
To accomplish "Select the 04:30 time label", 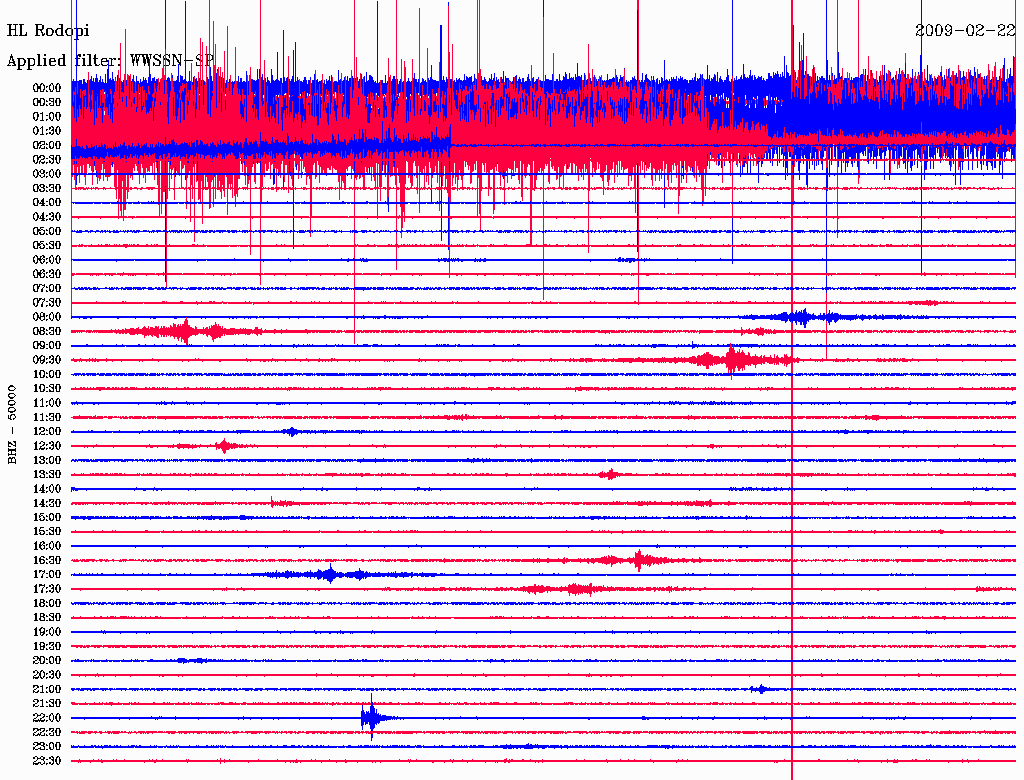I will (x=47, y=217).
